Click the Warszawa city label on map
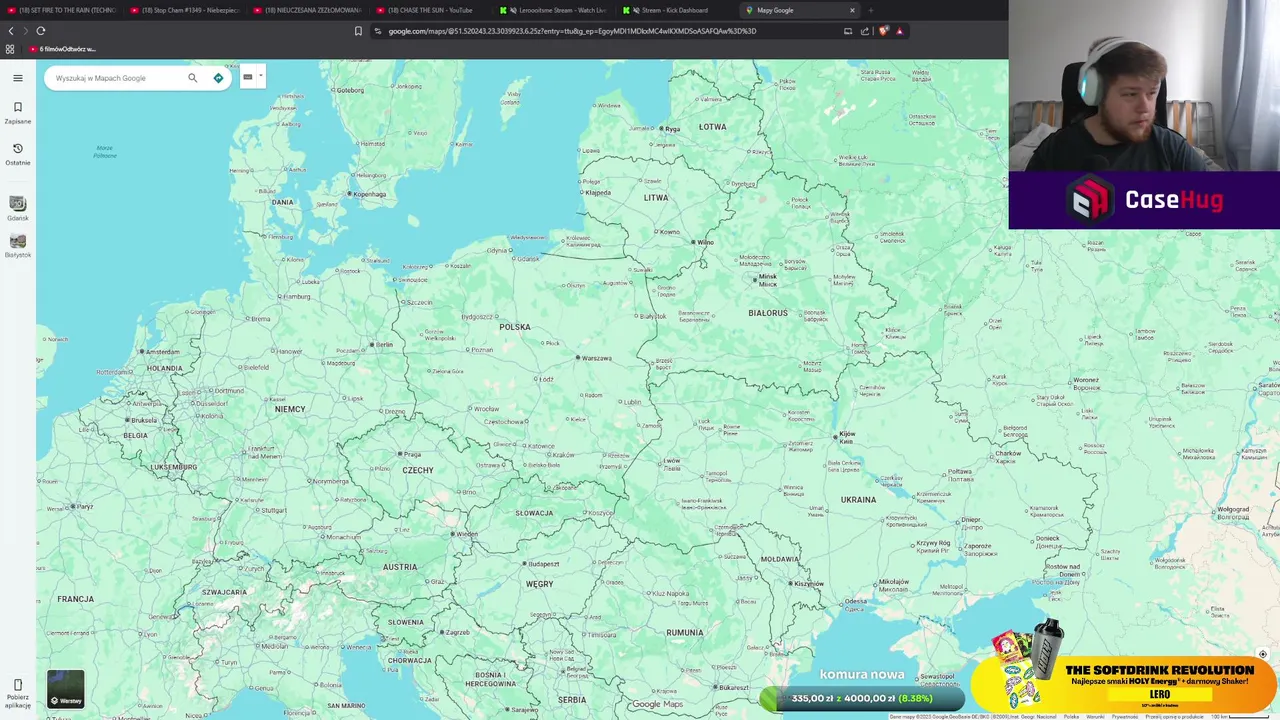This screenshot has width=1280, height=720. click(x=596, y=358)
